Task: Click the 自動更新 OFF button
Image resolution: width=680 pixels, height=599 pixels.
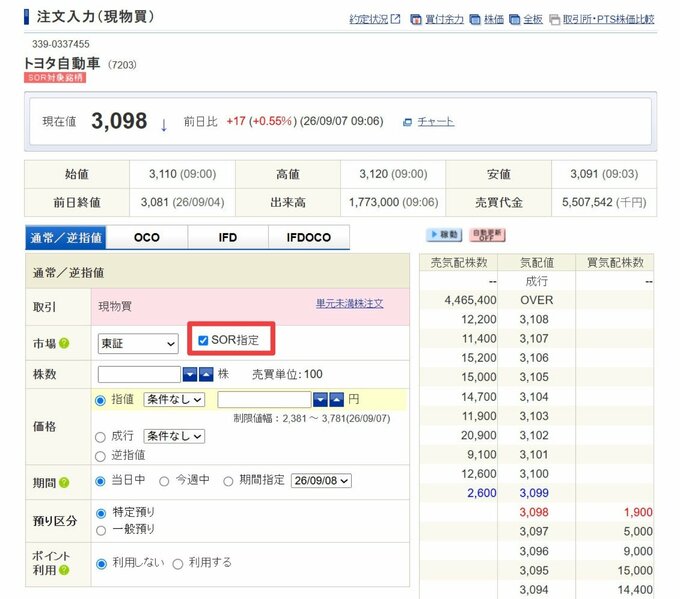Action: point(487,235)
